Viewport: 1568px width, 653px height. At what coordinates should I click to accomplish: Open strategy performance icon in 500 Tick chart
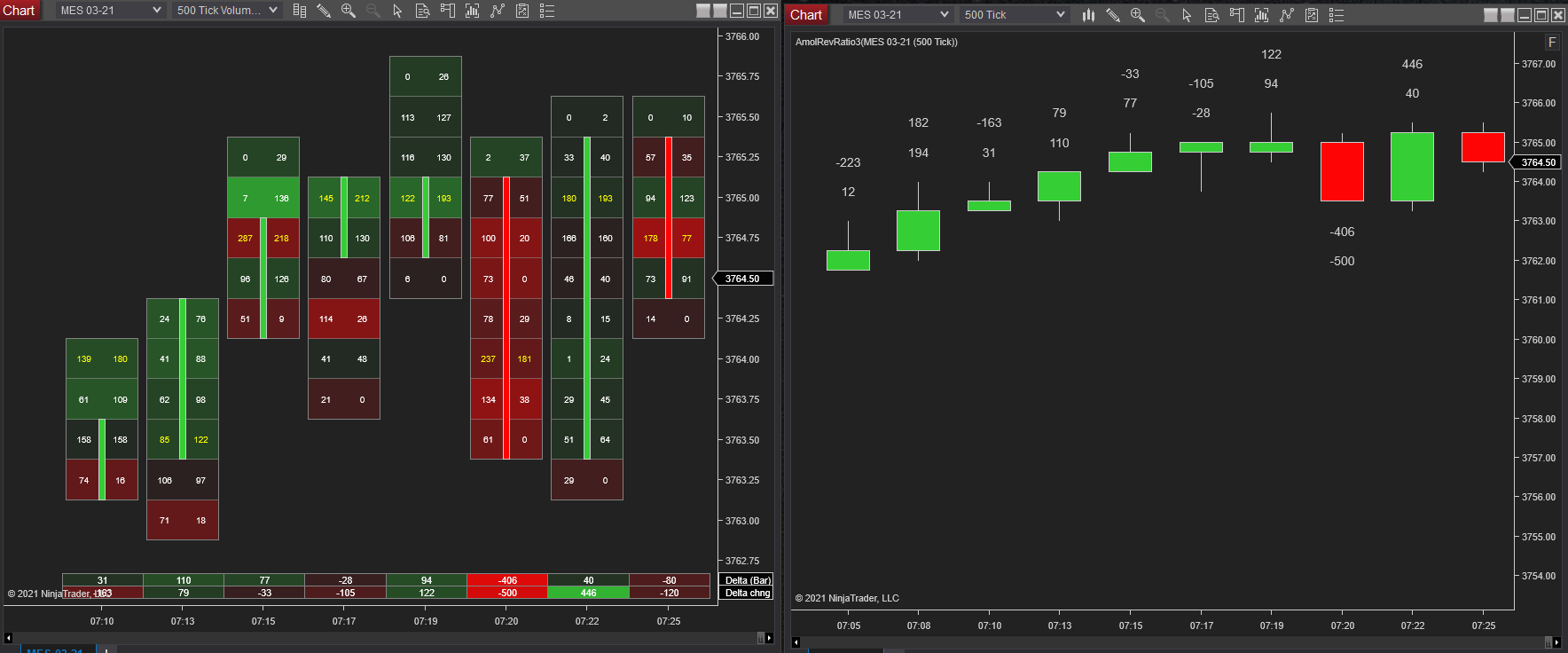click(1312, 15)
